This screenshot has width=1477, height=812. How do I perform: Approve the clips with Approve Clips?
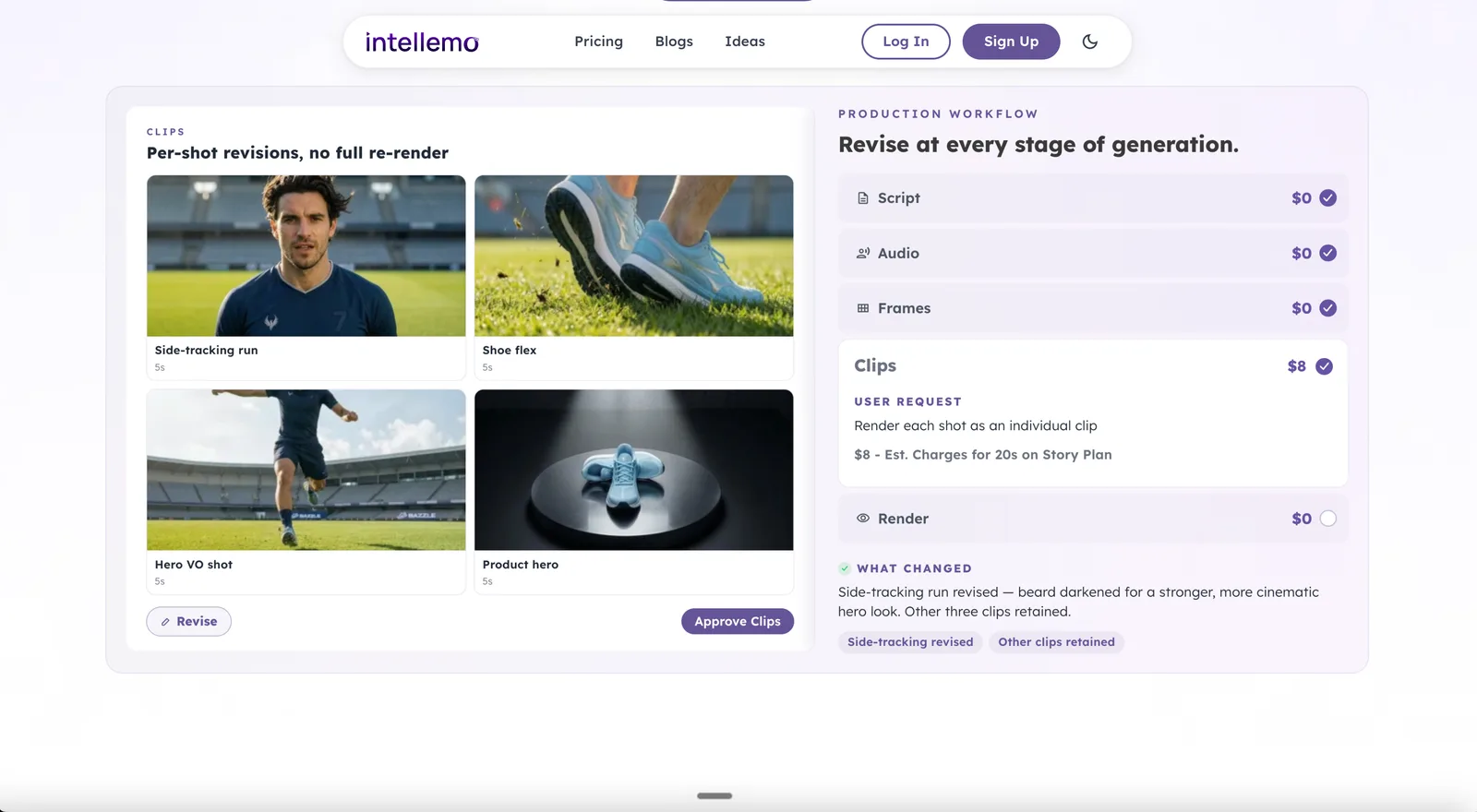[738, 622]
